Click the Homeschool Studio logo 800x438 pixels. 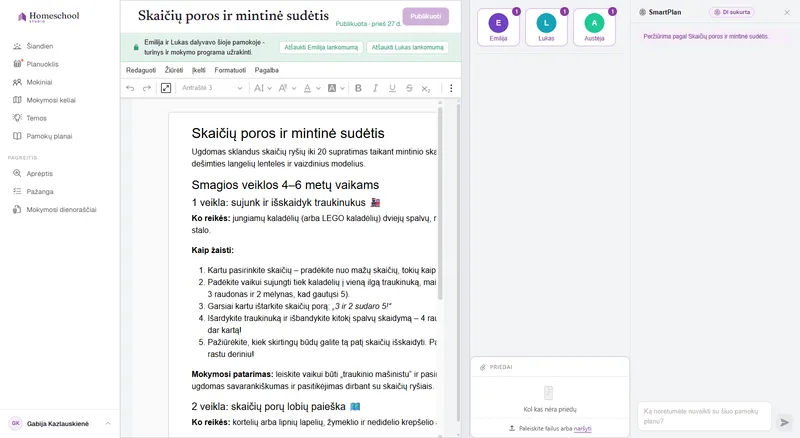click(x=48, y=16)
